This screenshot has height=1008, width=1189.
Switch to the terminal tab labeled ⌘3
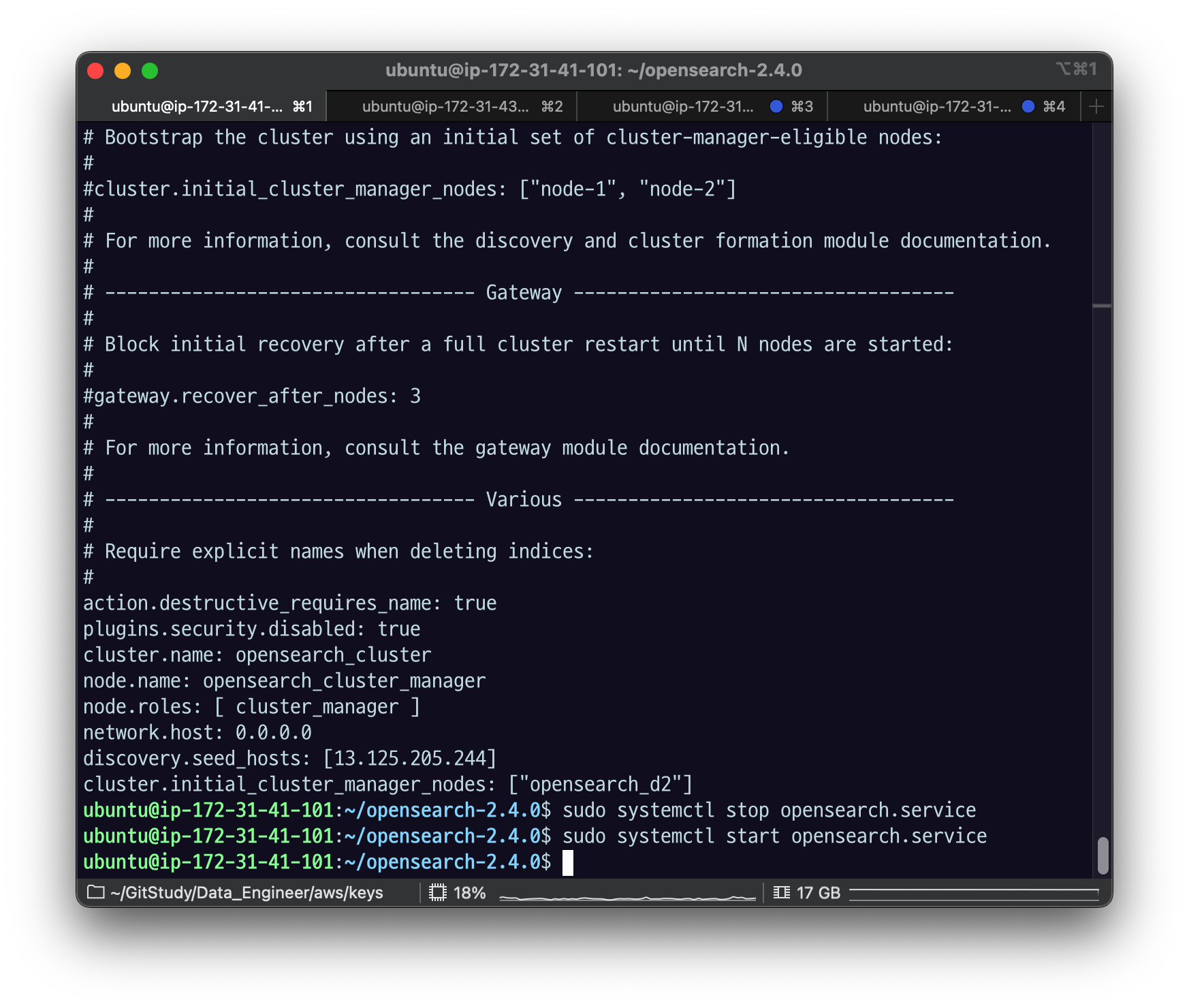703,106
